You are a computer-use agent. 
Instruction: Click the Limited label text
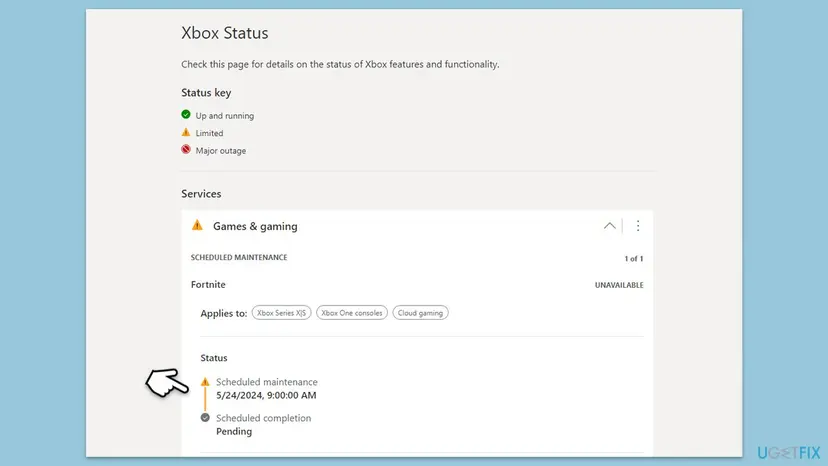coord(209,133)
